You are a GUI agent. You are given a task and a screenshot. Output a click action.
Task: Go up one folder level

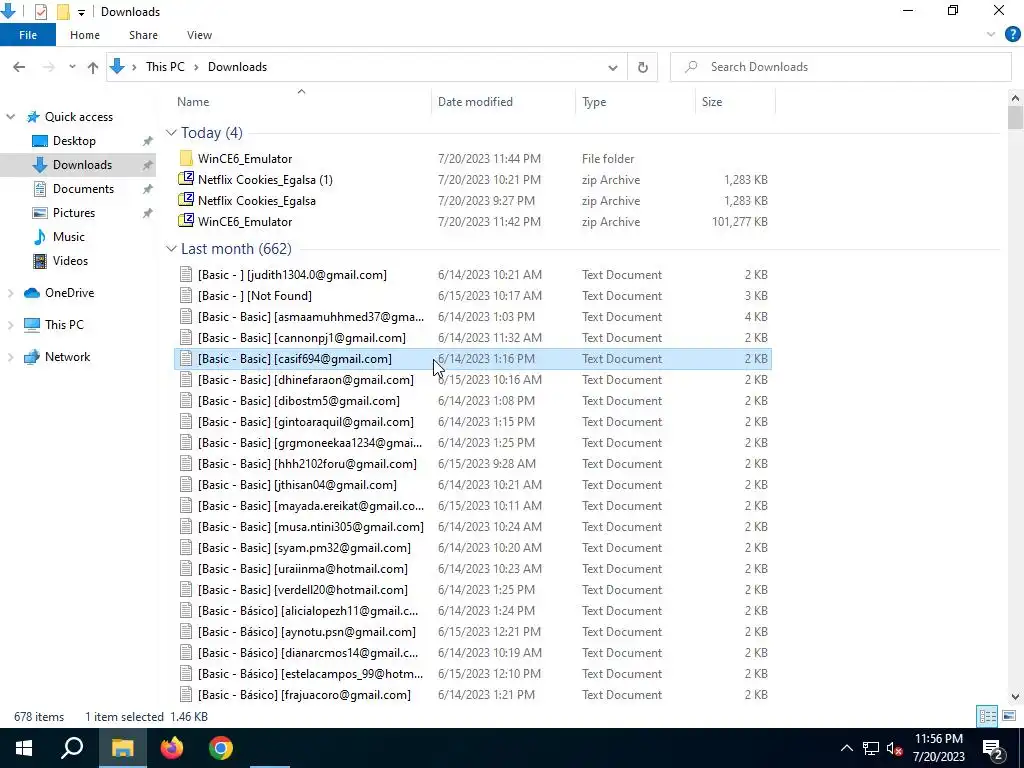click(93, 67)
